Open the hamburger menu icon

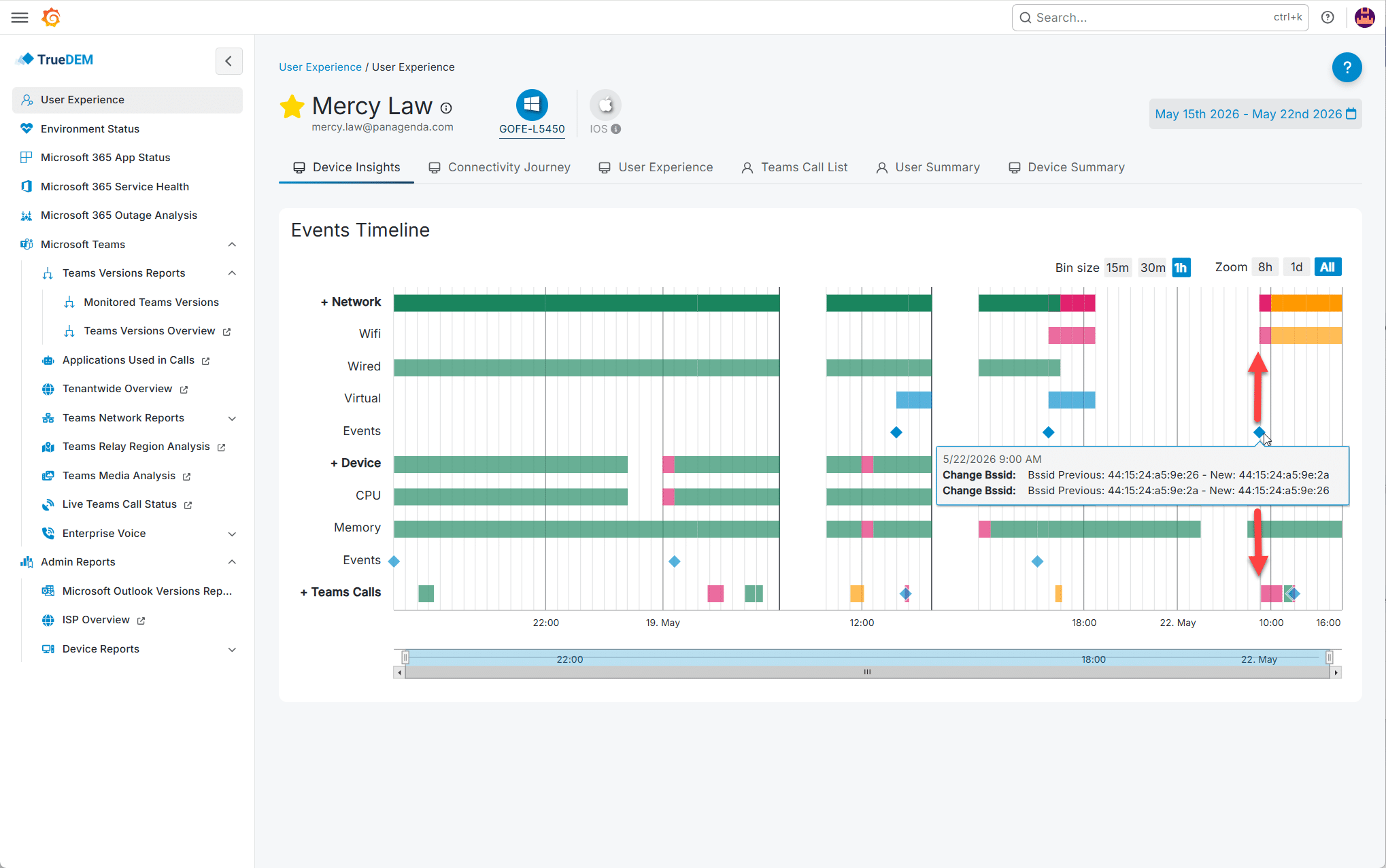[x=20, y=18]
